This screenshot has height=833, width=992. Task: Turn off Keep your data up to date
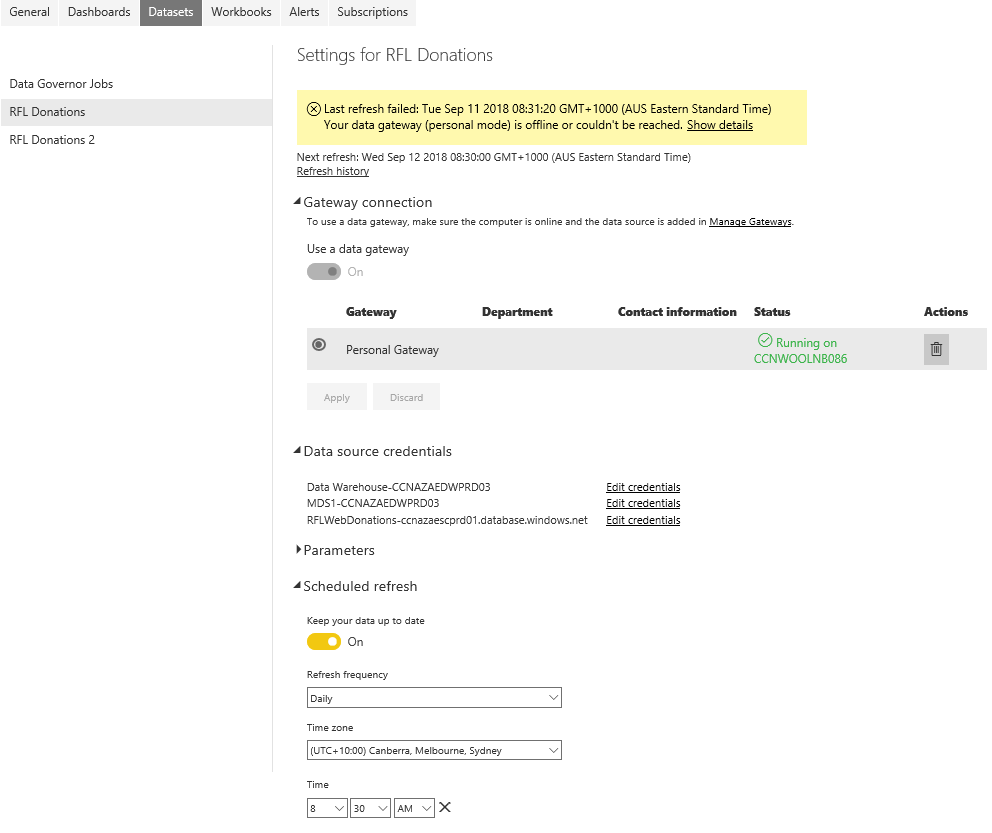324,641
